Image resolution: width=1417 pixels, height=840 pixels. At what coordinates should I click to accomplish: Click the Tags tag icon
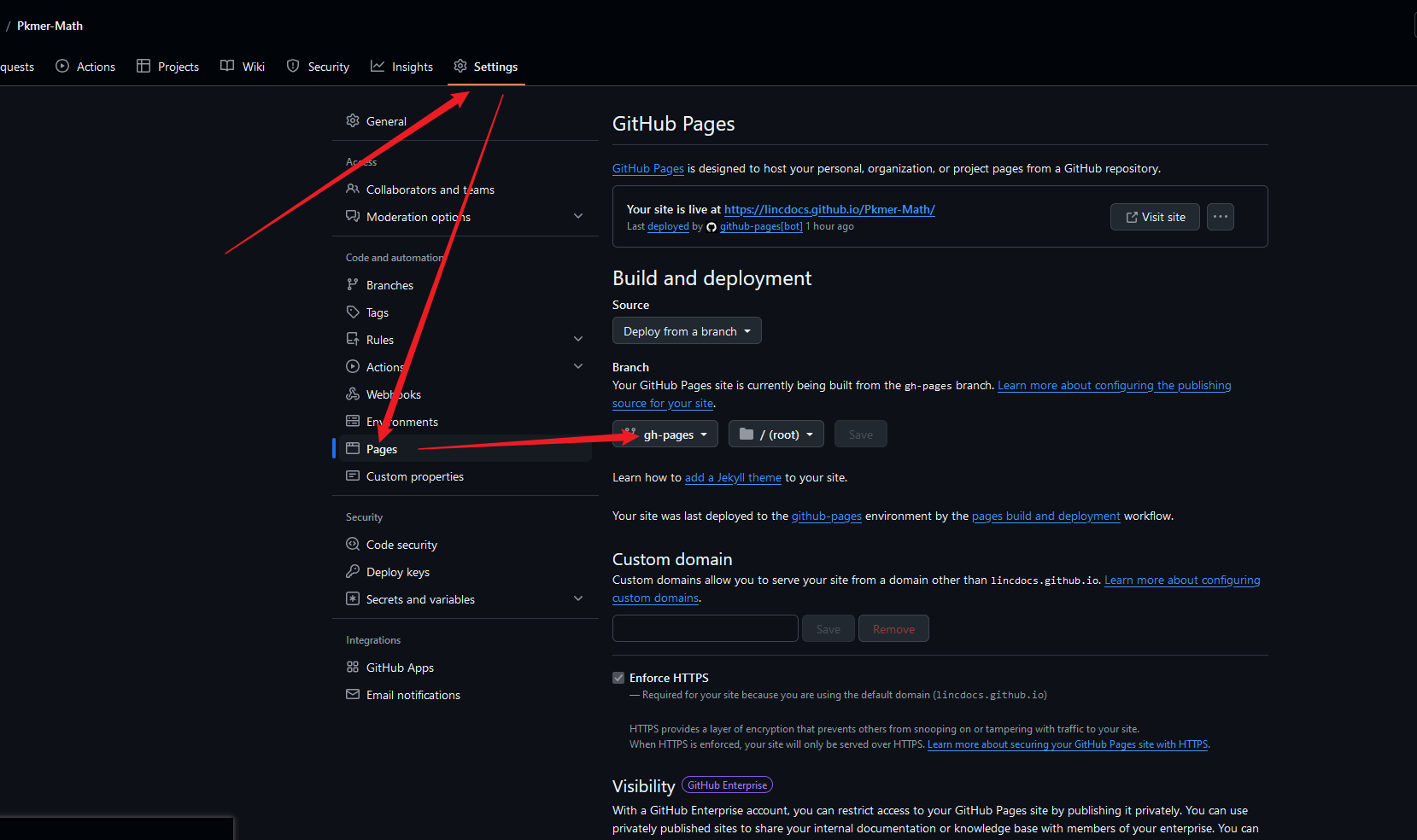tap(353, 312)
